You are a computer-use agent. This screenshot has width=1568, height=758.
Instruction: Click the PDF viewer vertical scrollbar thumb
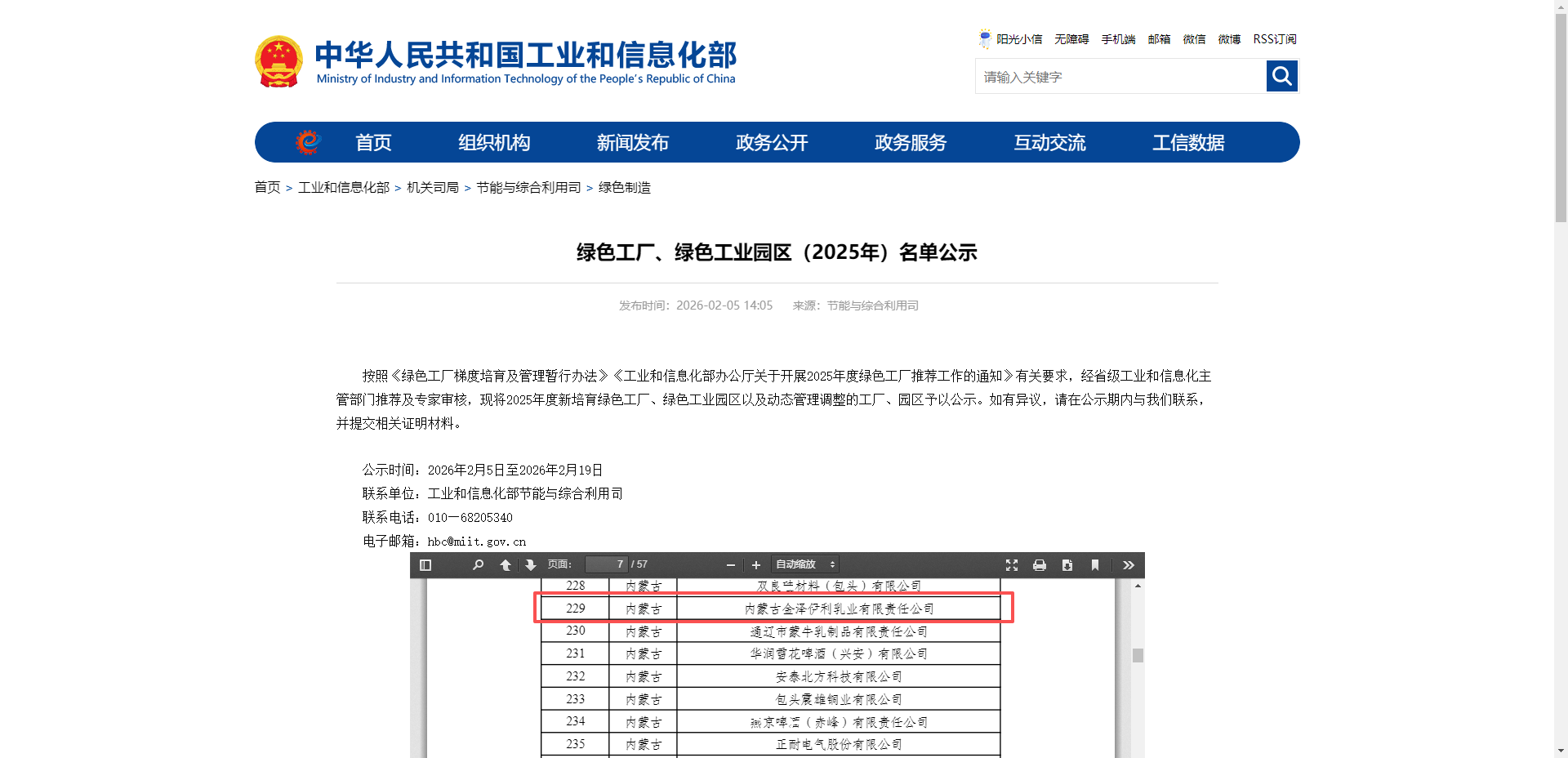(1138, 655)
